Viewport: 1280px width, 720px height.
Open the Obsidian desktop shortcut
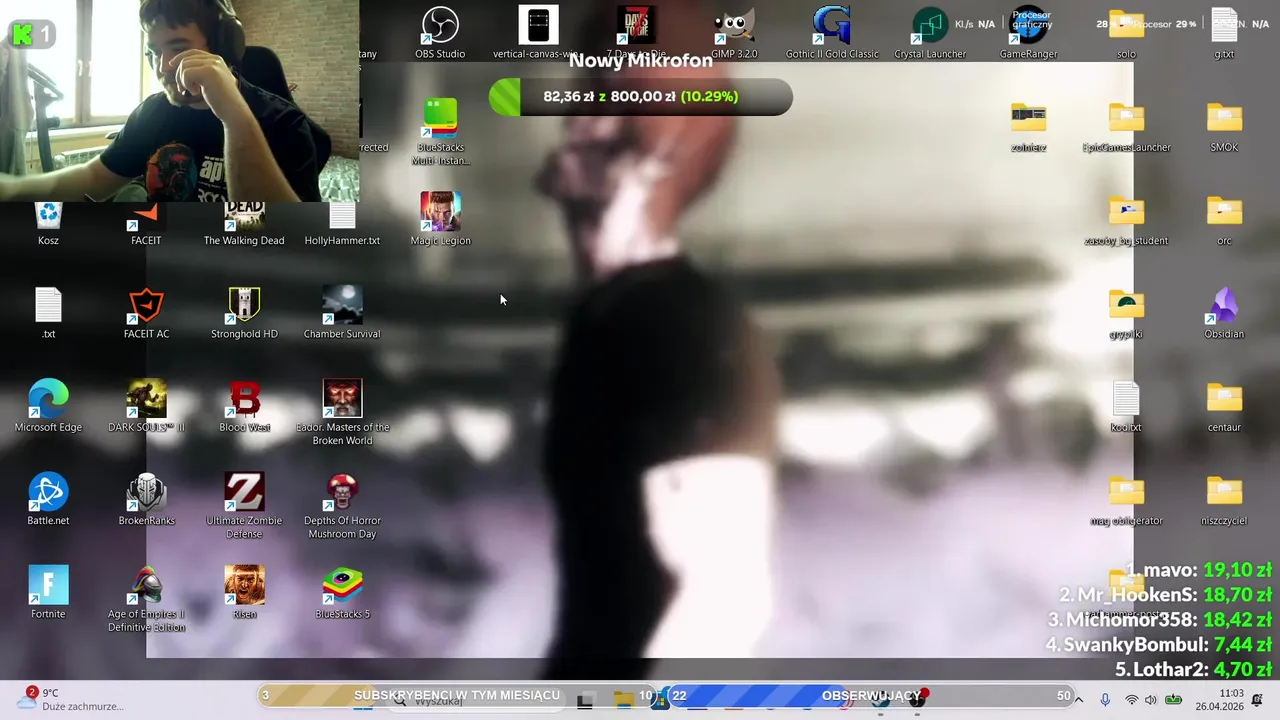point(1224,313)
